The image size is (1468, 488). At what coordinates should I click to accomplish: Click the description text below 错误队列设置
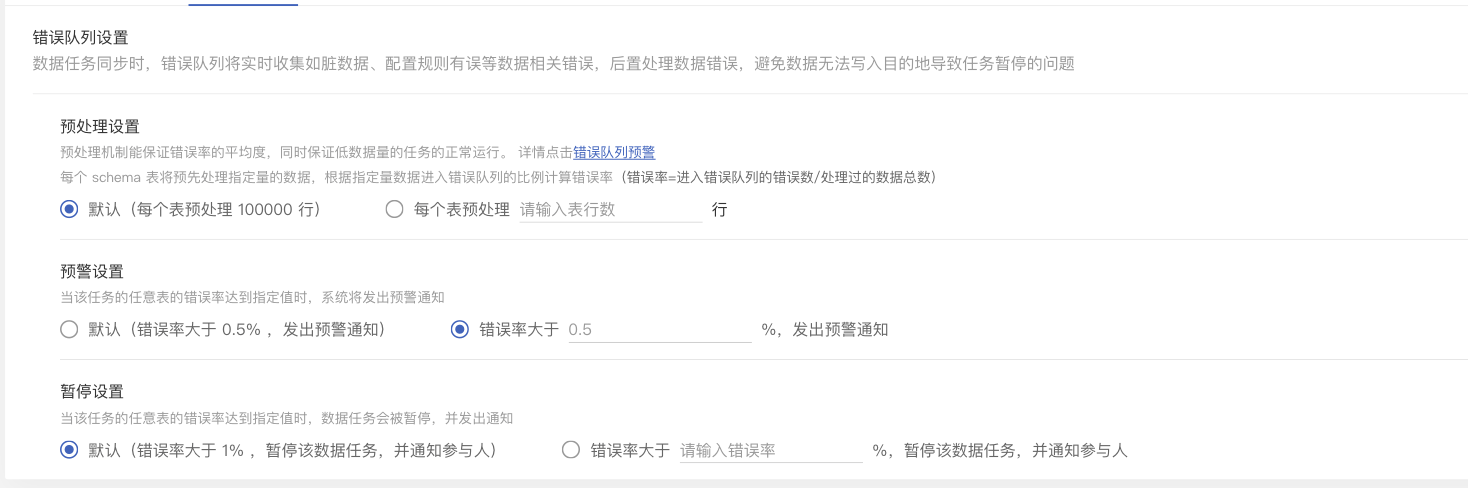coord(553,64)
